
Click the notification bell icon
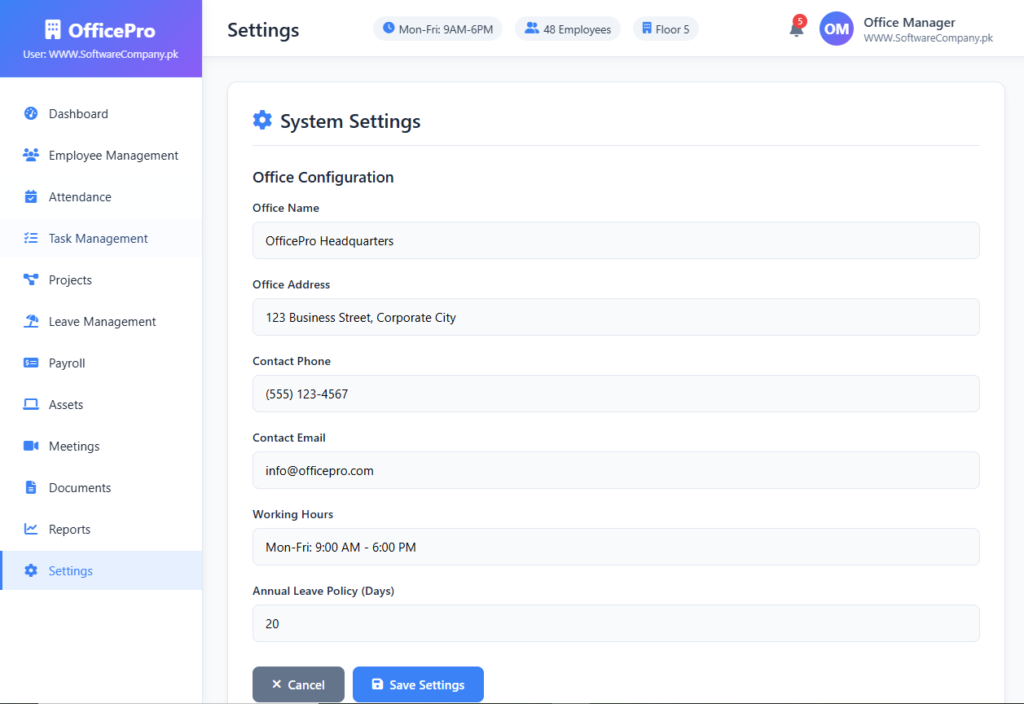[x=796, y=29]
